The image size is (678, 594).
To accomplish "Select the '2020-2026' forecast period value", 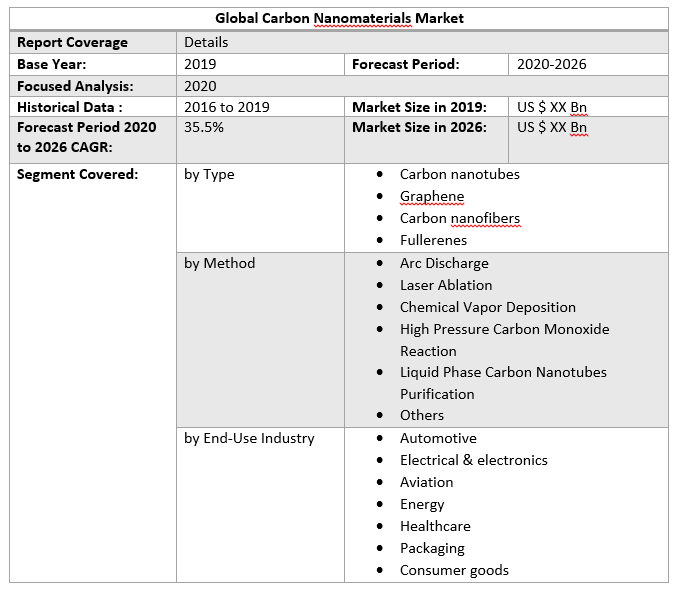I will click(x=551, y=64).
